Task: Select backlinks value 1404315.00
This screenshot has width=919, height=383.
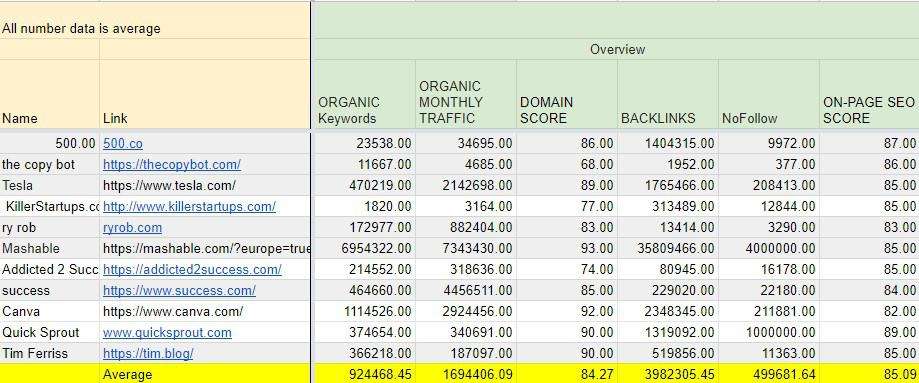Action: click(668, 144)
